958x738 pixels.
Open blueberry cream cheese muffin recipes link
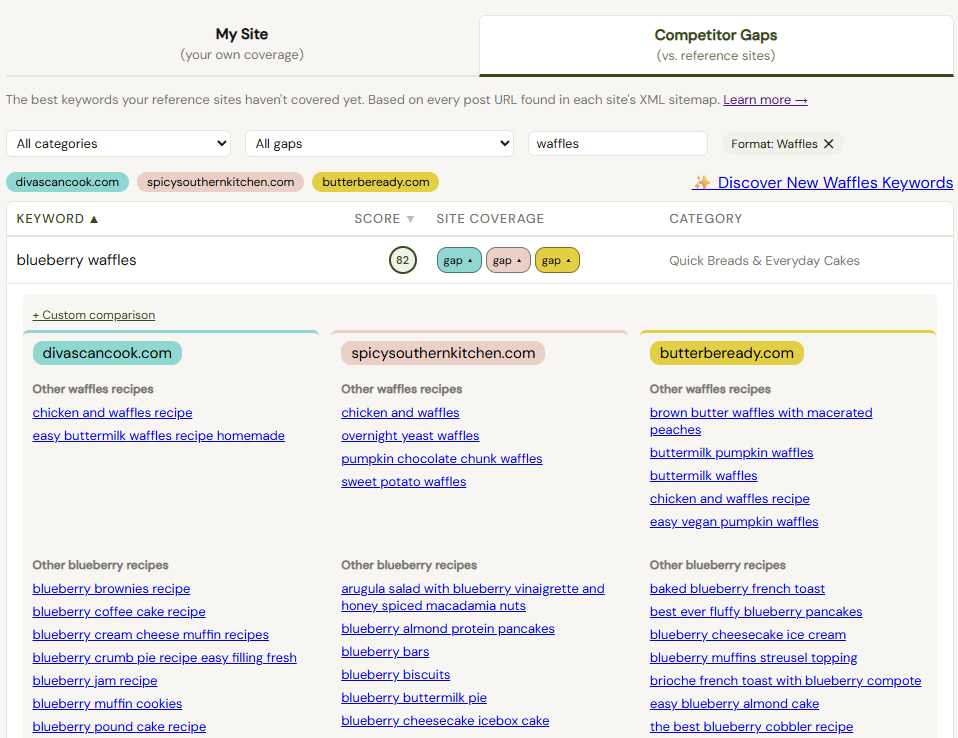point(150,635)
